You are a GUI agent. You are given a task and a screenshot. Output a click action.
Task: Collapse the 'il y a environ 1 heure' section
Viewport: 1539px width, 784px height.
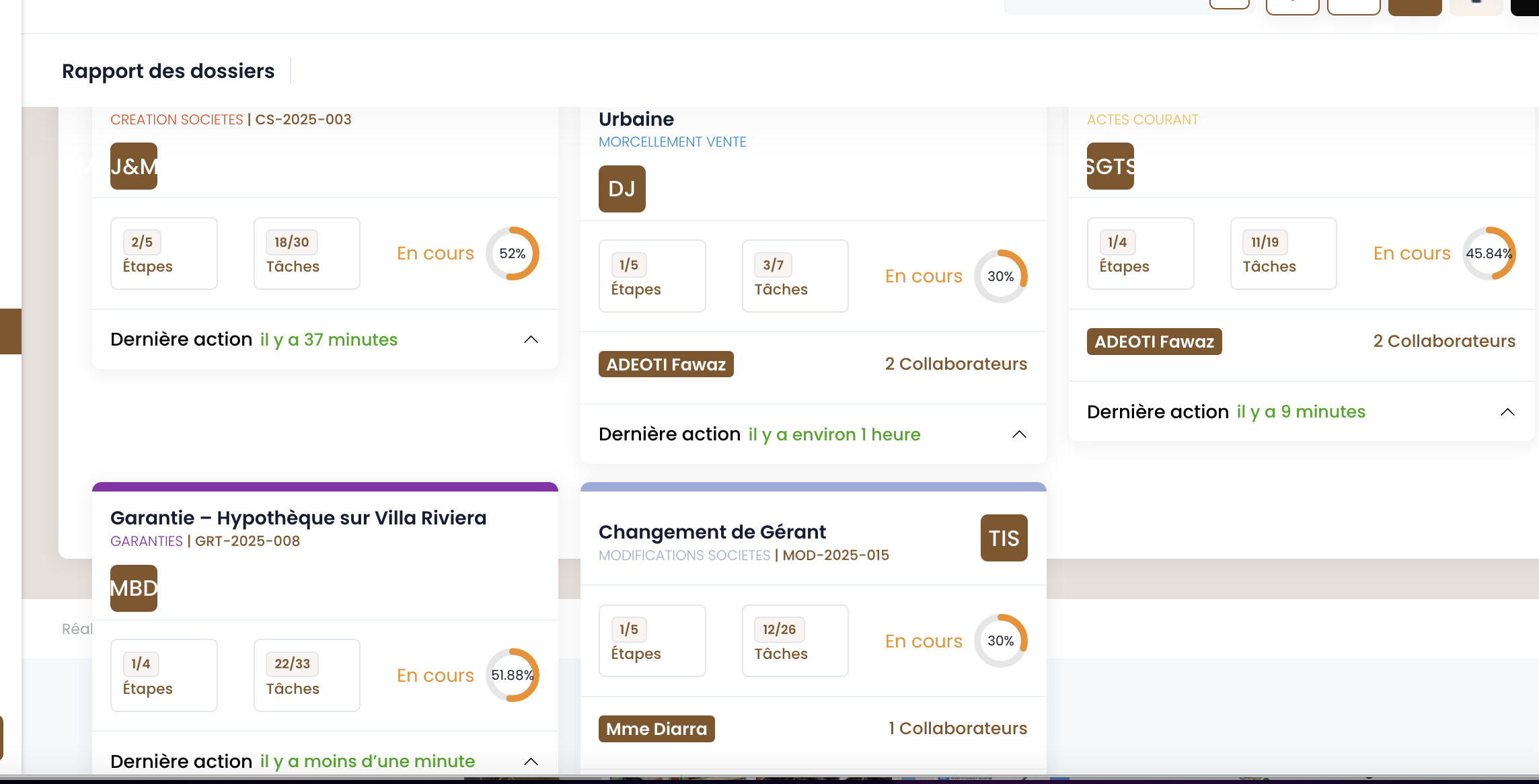1019,434
